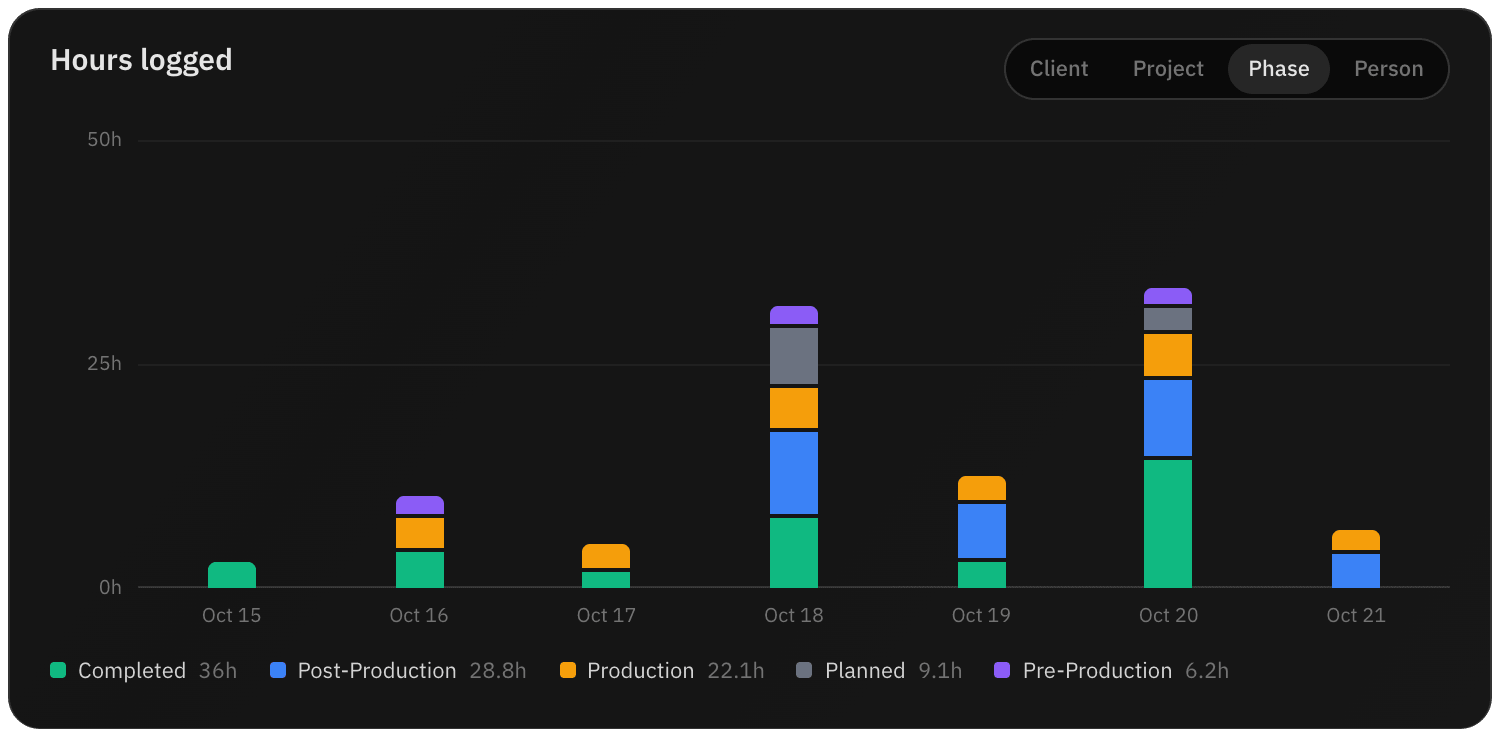Select the blue segment of the Oct 21 bar

pyautogui.click(x=1356, y=571)
